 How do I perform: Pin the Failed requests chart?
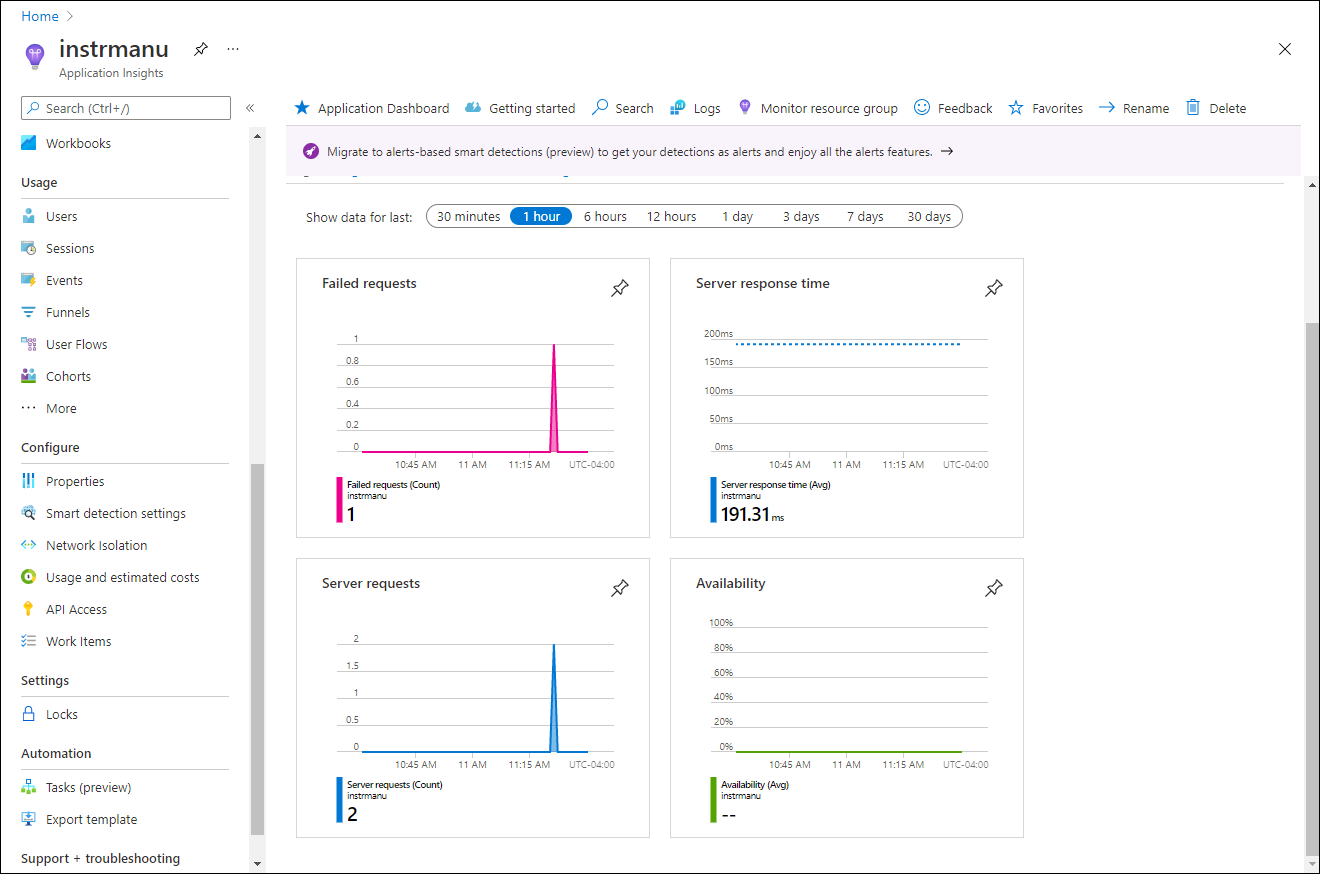[620, 288]
